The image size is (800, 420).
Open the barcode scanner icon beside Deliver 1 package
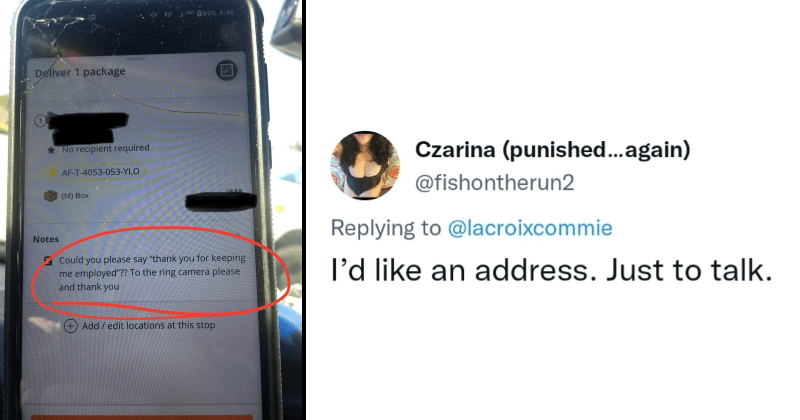click(227, 70)
